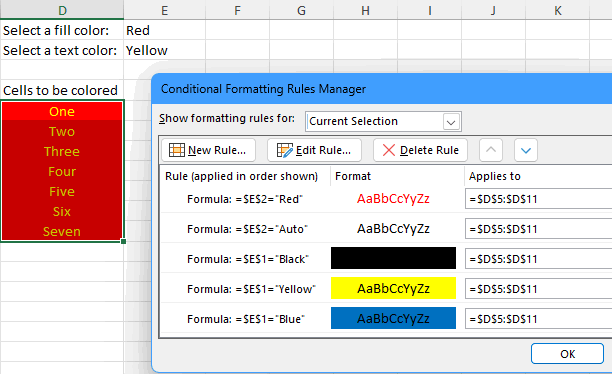
Task: Select the =$E$1="Black" formula rule
Action: [x=248, y=259]
